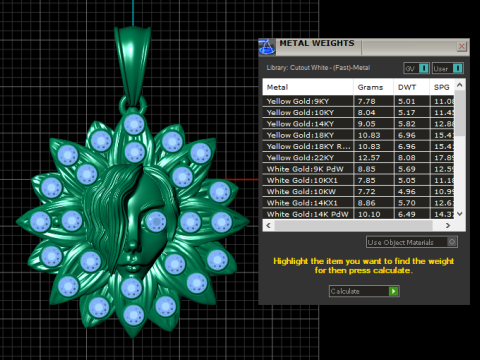Click the Metal Weights scale icon

(267, 47)
